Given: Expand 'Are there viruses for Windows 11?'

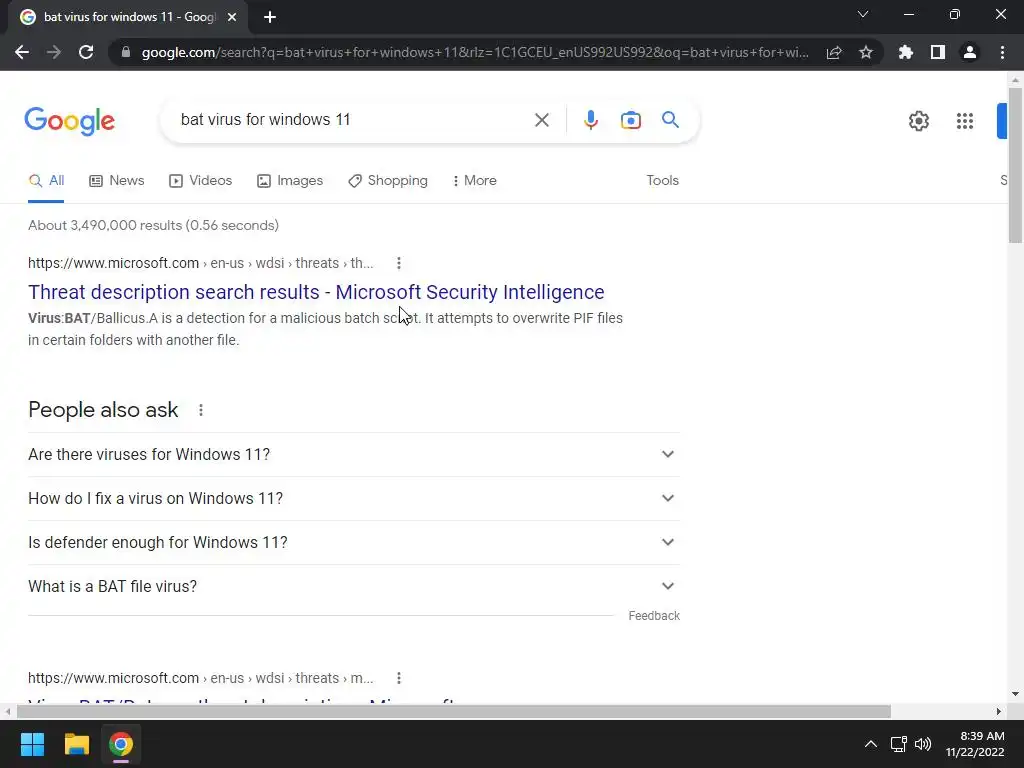Looking at the screenshot, I should pyautogui.click(x=354, y=455).
